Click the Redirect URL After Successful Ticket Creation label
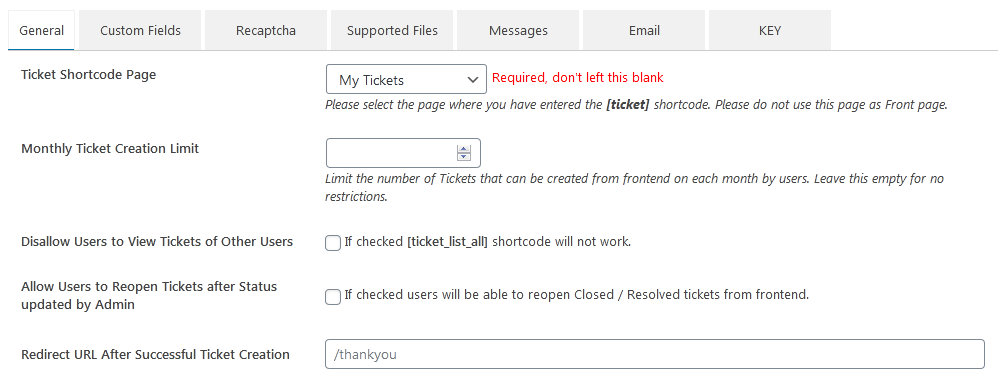The image size is (1008, 392). coord(156,354)
